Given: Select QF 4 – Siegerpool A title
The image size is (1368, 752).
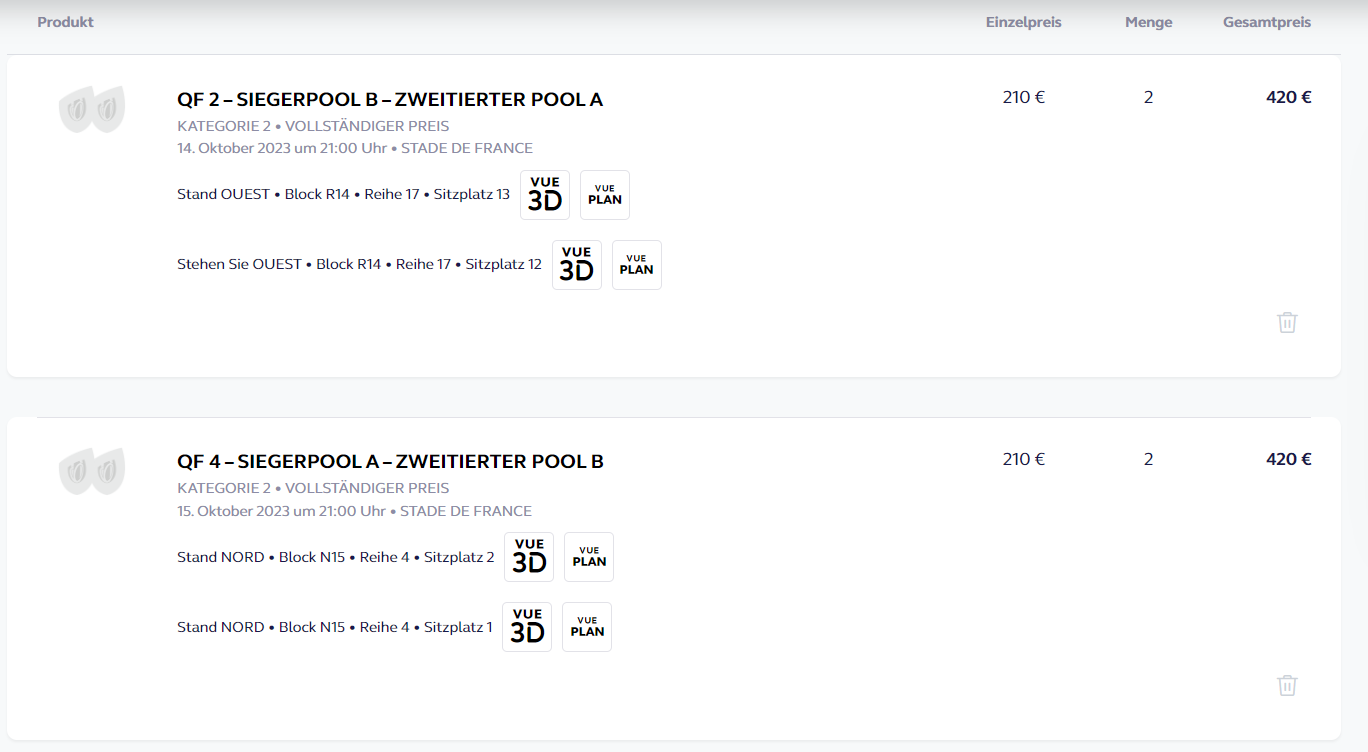Looking at the screenshot, I should pos(390,461).
